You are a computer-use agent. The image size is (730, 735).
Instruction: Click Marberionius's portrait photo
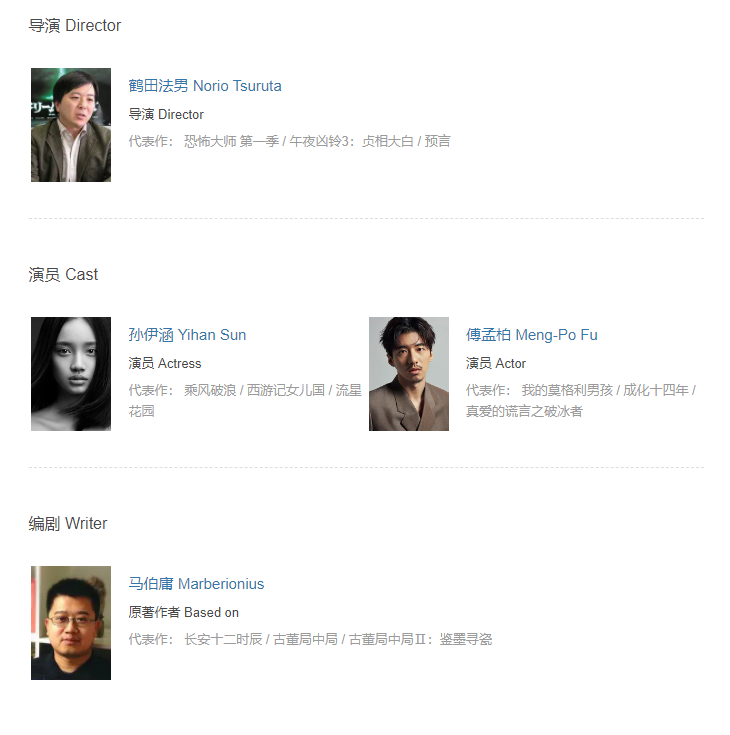[x=71, y=622]
